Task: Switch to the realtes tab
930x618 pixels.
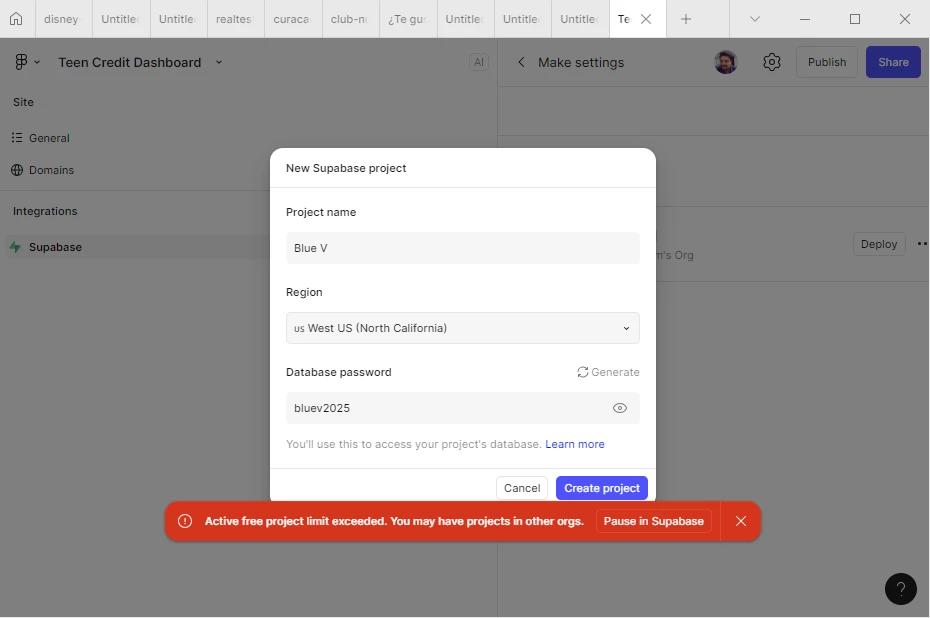Action: coord(234,19)
